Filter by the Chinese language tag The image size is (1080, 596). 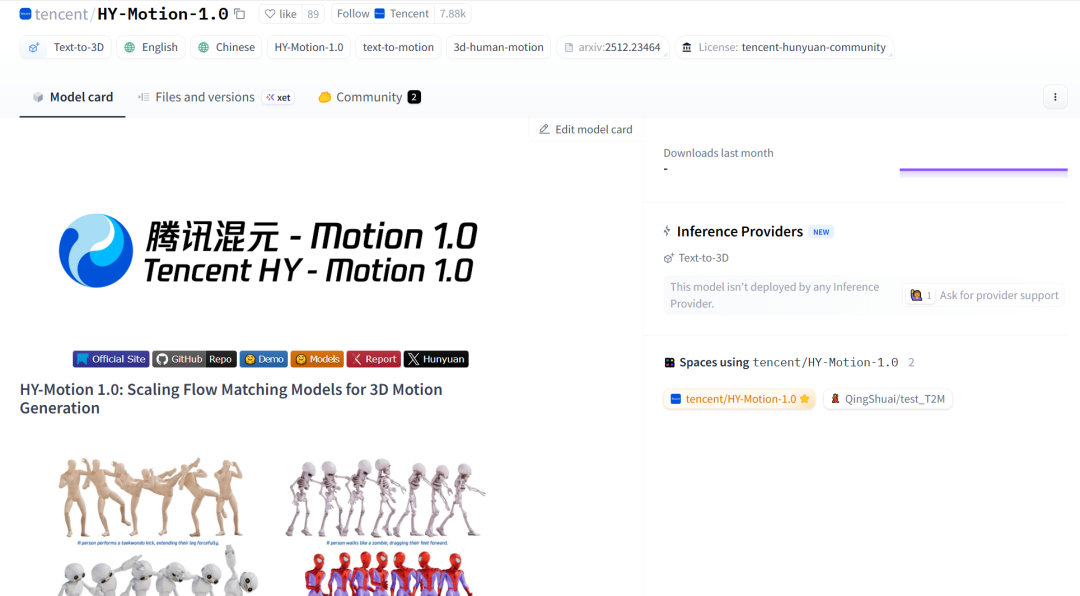pos(226,47)
